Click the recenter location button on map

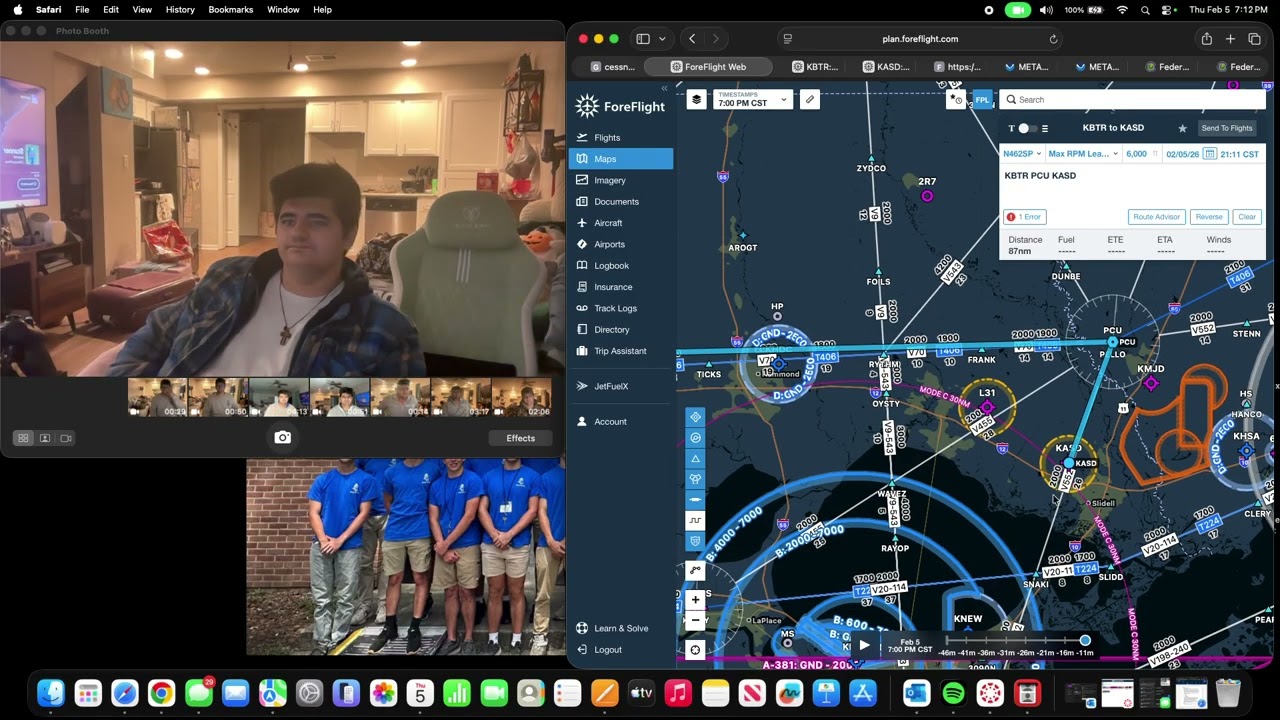click(x=695, y=649)
